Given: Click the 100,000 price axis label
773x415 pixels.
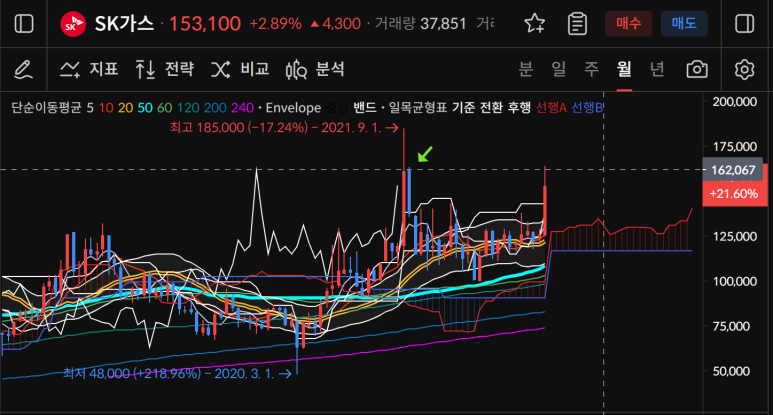Looking at the screenshot, I should [x=735, y=281].
